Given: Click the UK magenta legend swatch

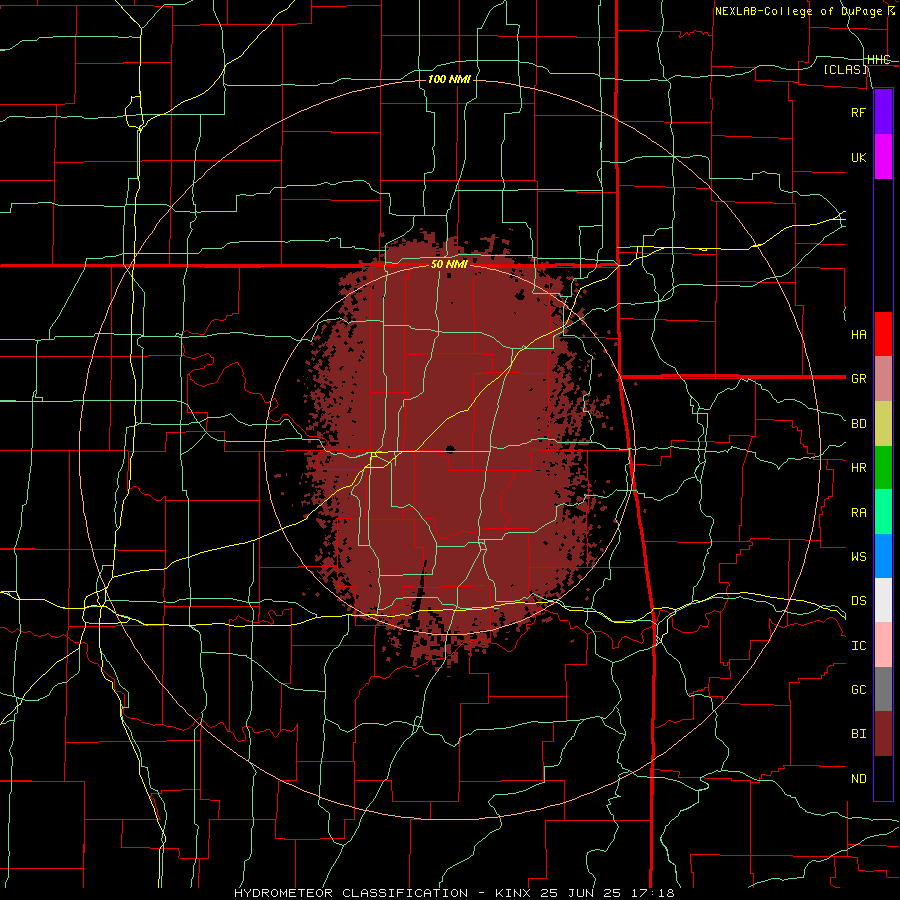Looking at the screenshot, I should pos(883,157).
